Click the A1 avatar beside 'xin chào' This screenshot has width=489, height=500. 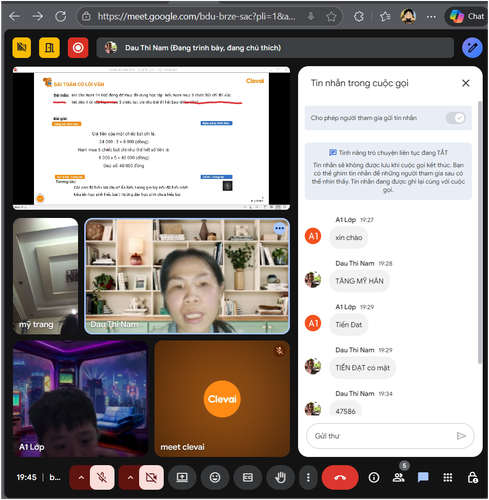(x=313, y=236)
